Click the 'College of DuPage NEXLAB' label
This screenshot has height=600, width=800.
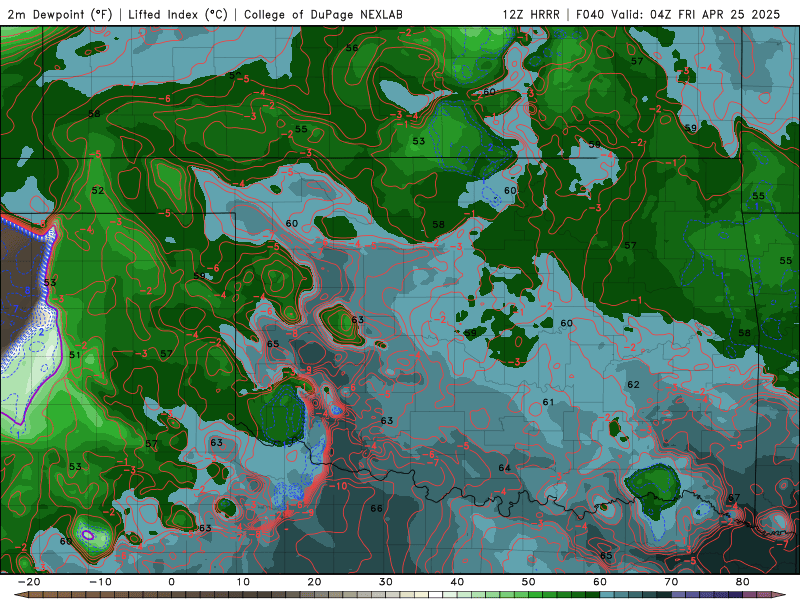(323, 14)
